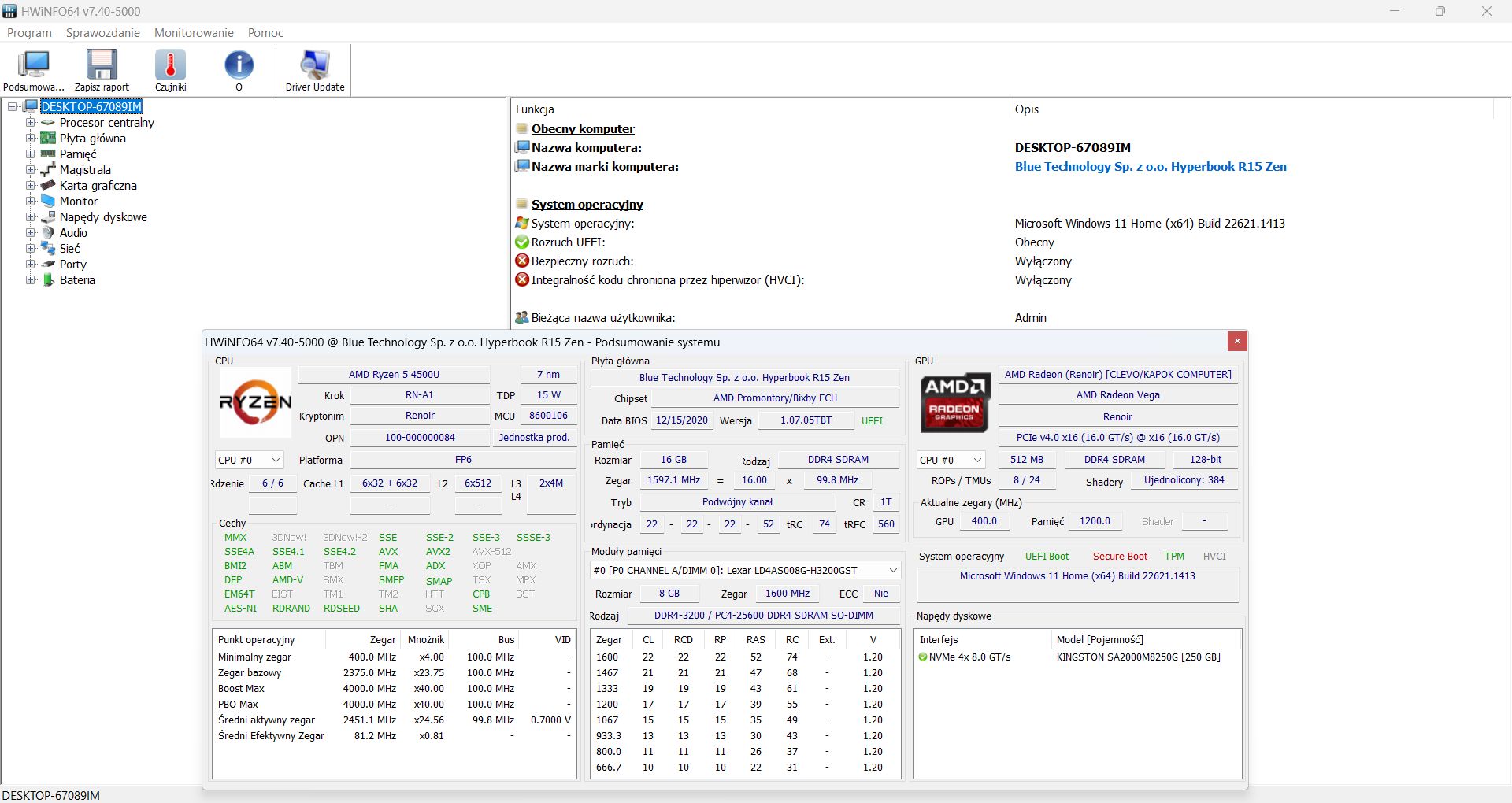Click the blue info 'O' icon

point(239,65)
